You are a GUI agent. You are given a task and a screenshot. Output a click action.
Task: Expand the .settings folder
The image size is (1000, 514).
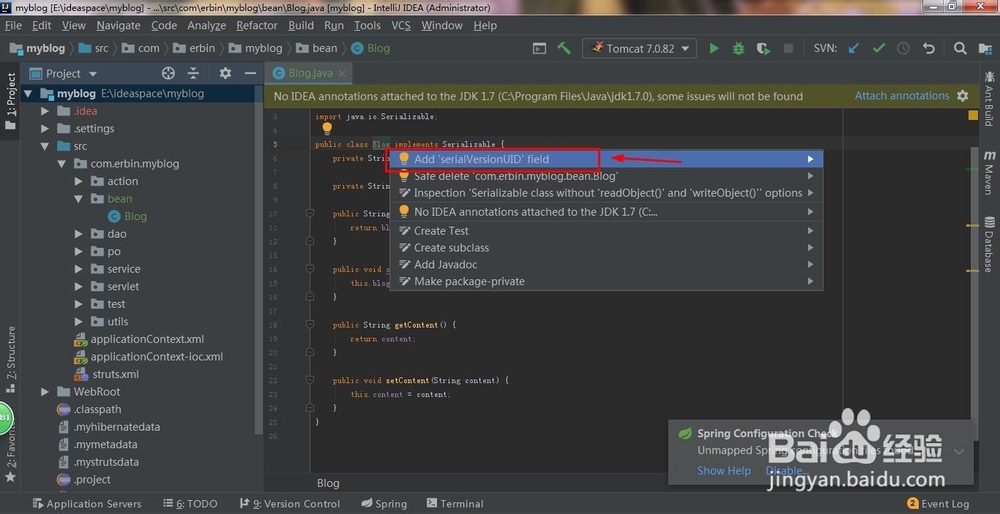click(45, 129)
